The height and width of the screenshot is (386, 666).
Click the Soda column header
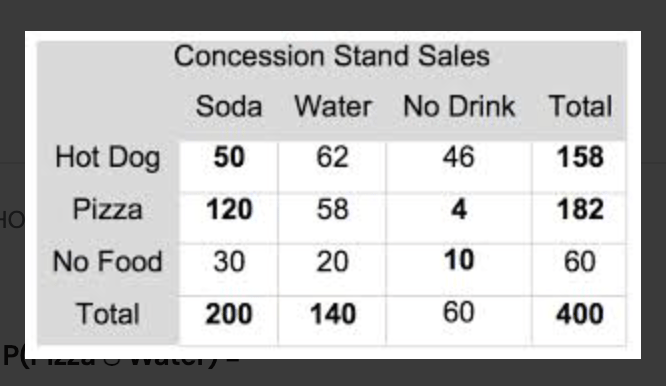tap(229, 106)
